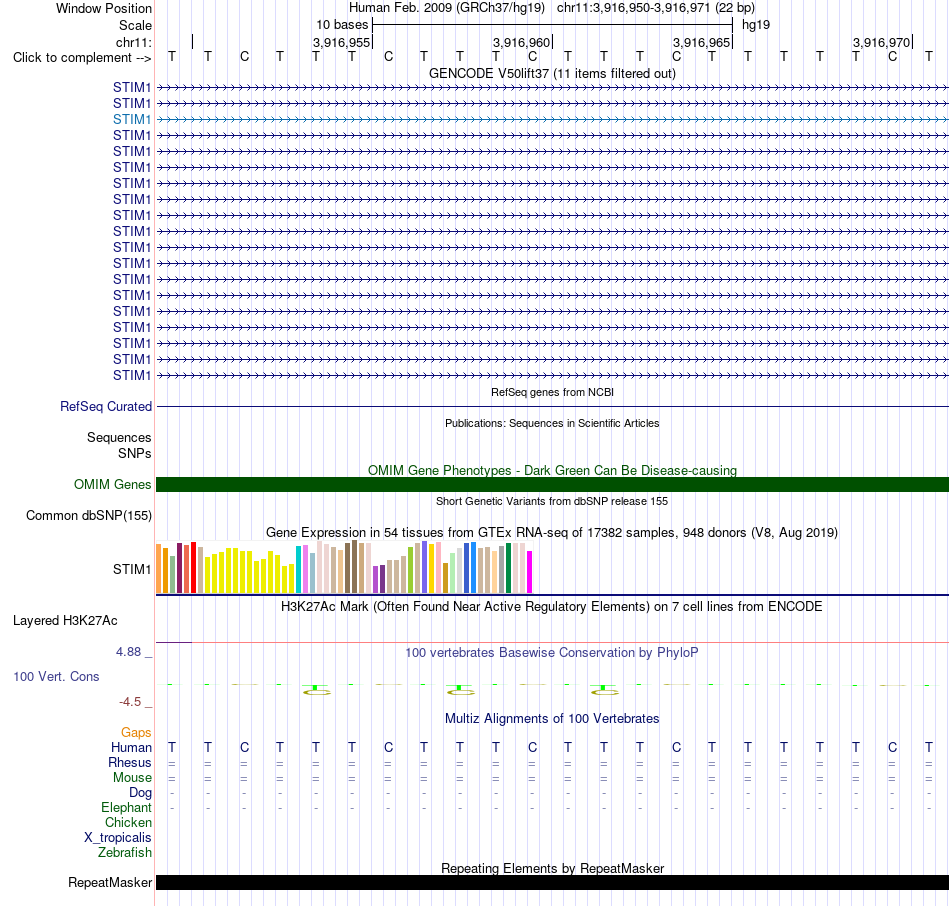Select the X_tropicalis alignment row label
This screenshot has width=950, height=906.
coord(118,838)
